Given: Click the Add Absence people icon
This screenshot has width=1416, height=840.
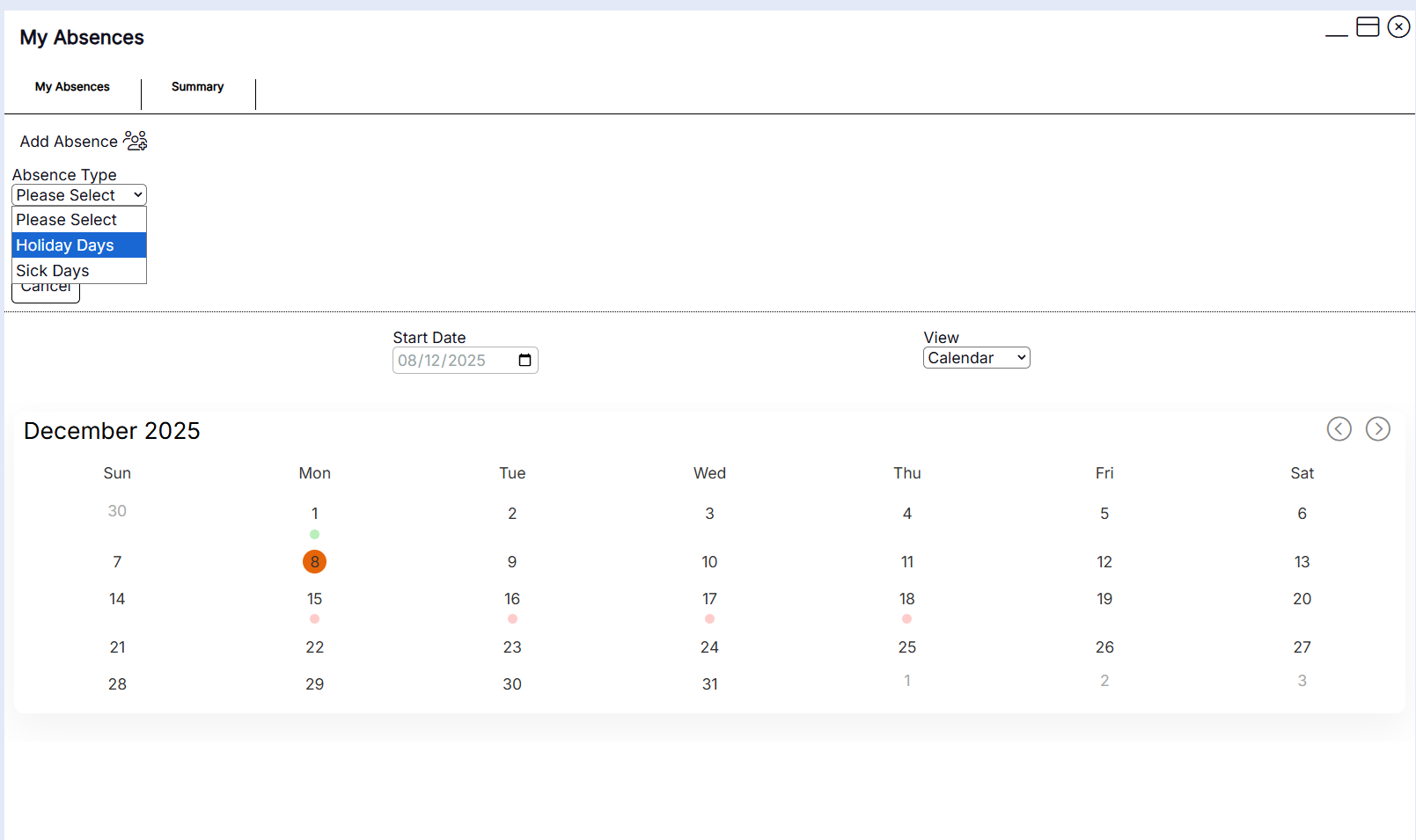Looking at the screenshot, I should [135, 141].
